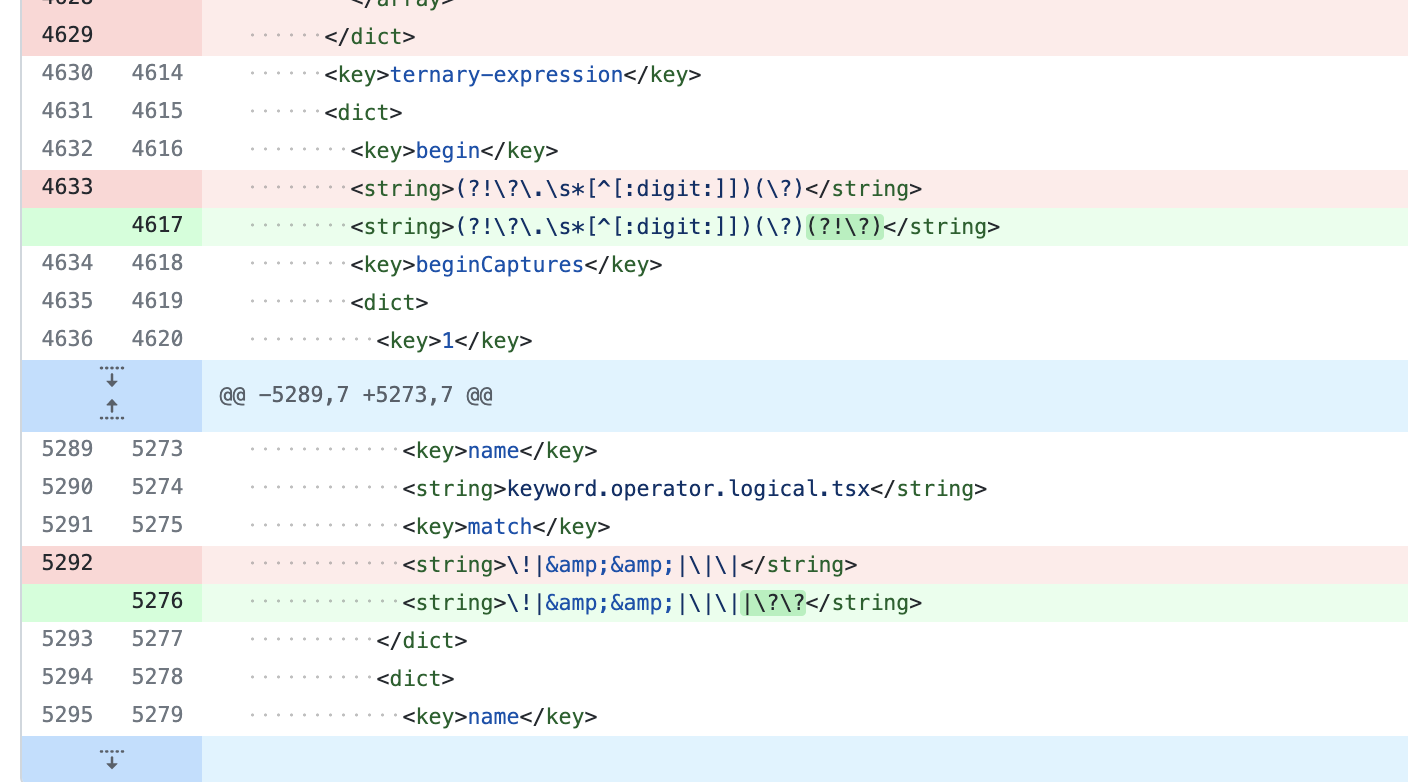
Task: Select new line number 4615
Action: [x=157, y=111]
